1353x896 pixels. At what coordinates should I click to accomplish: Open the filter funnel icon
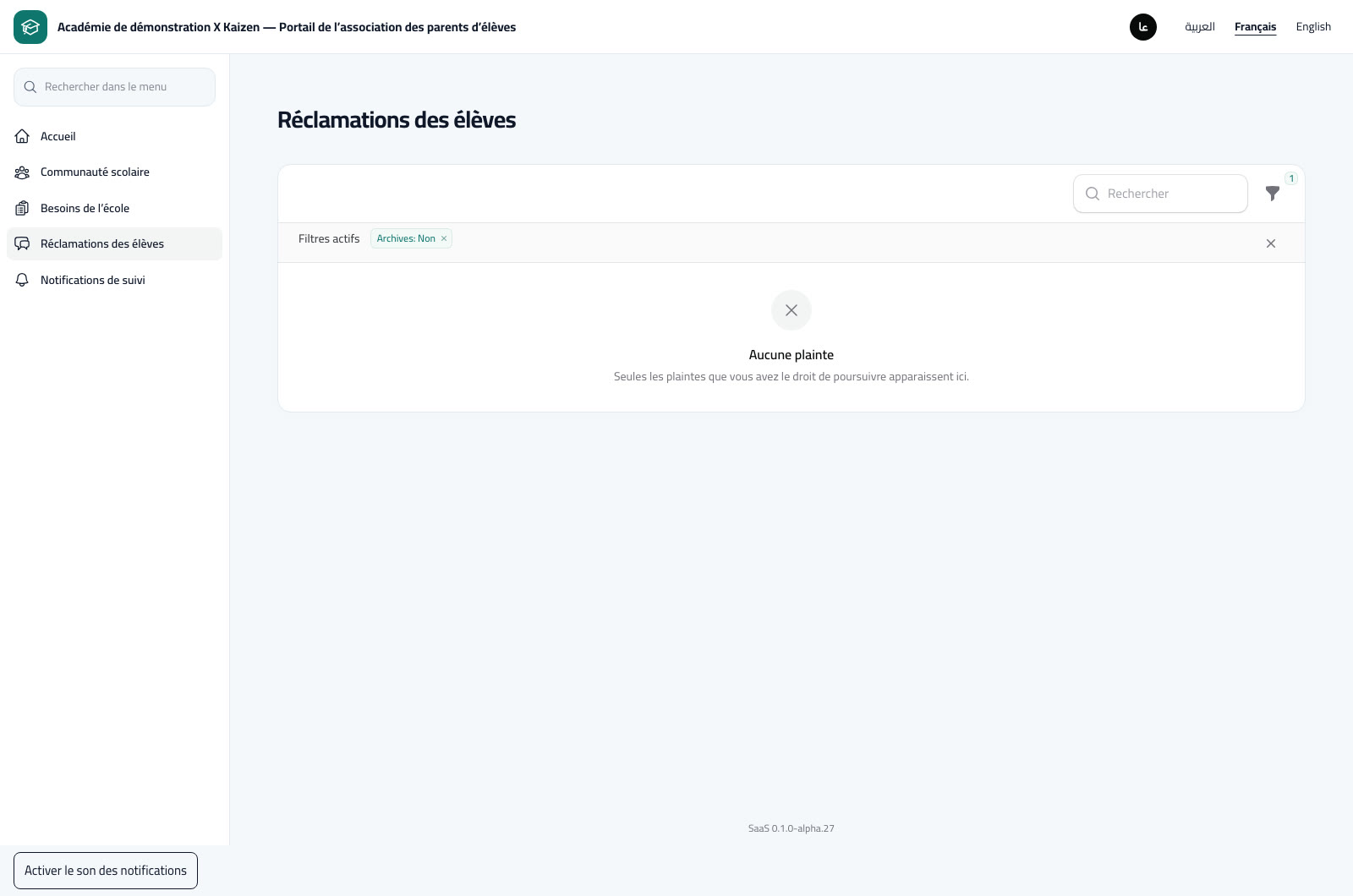pyautogui.click(x=1273, y=194)
